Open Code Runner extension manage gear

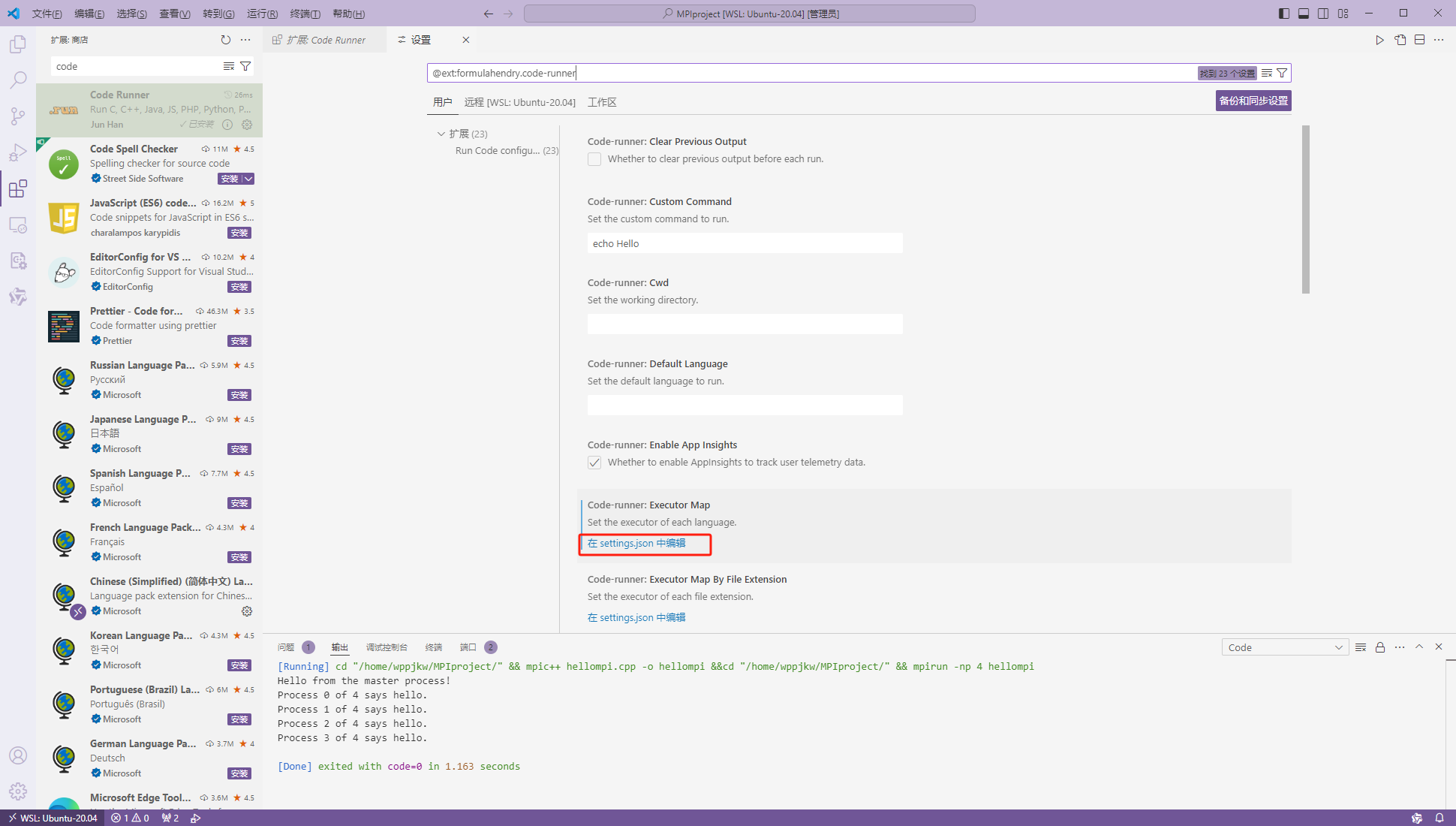coord(247,125)
